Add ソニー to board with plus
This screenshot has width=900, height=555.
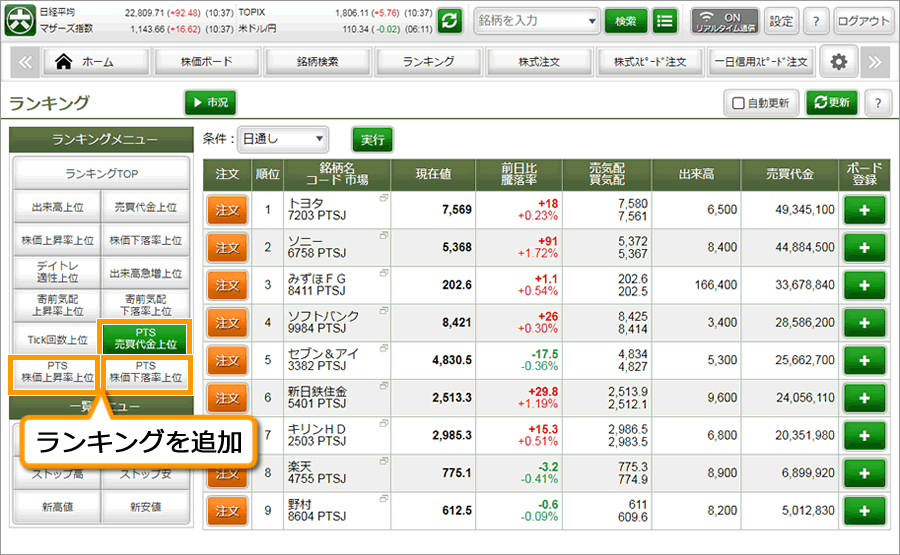[864, 247]
